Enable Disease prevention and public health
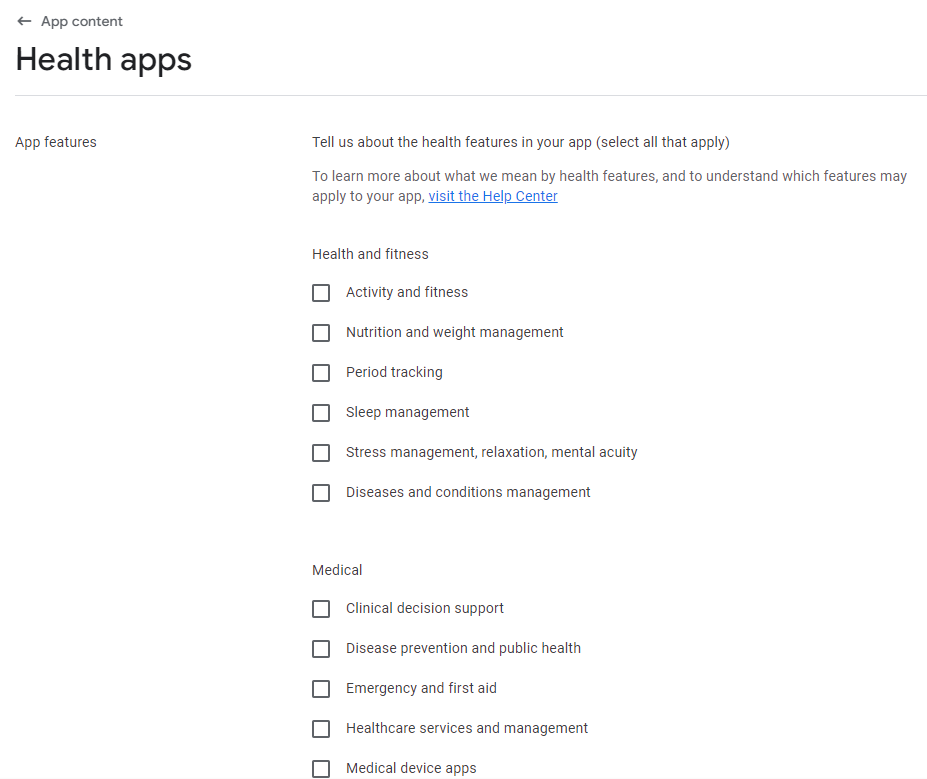 point(321,649)
